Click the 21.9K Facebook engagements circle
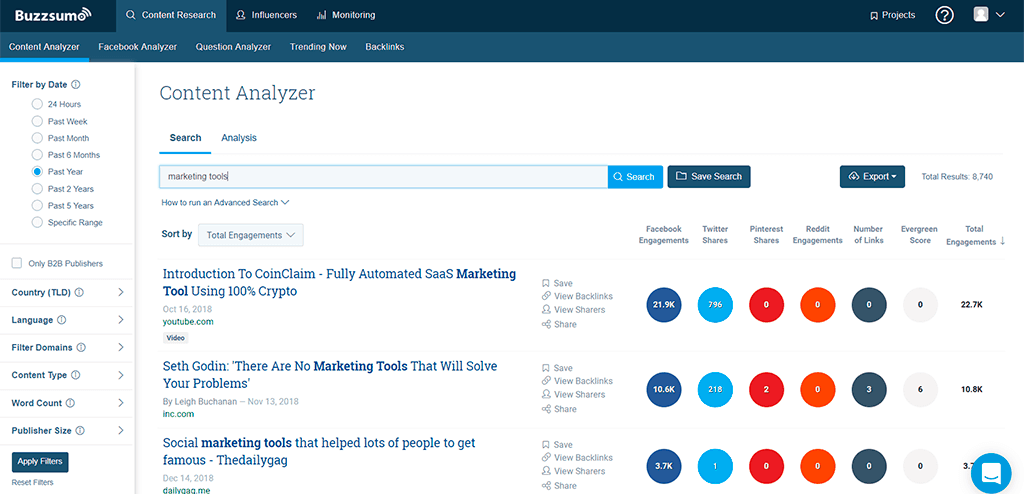Screen dimensions: 1024x494 664,305
